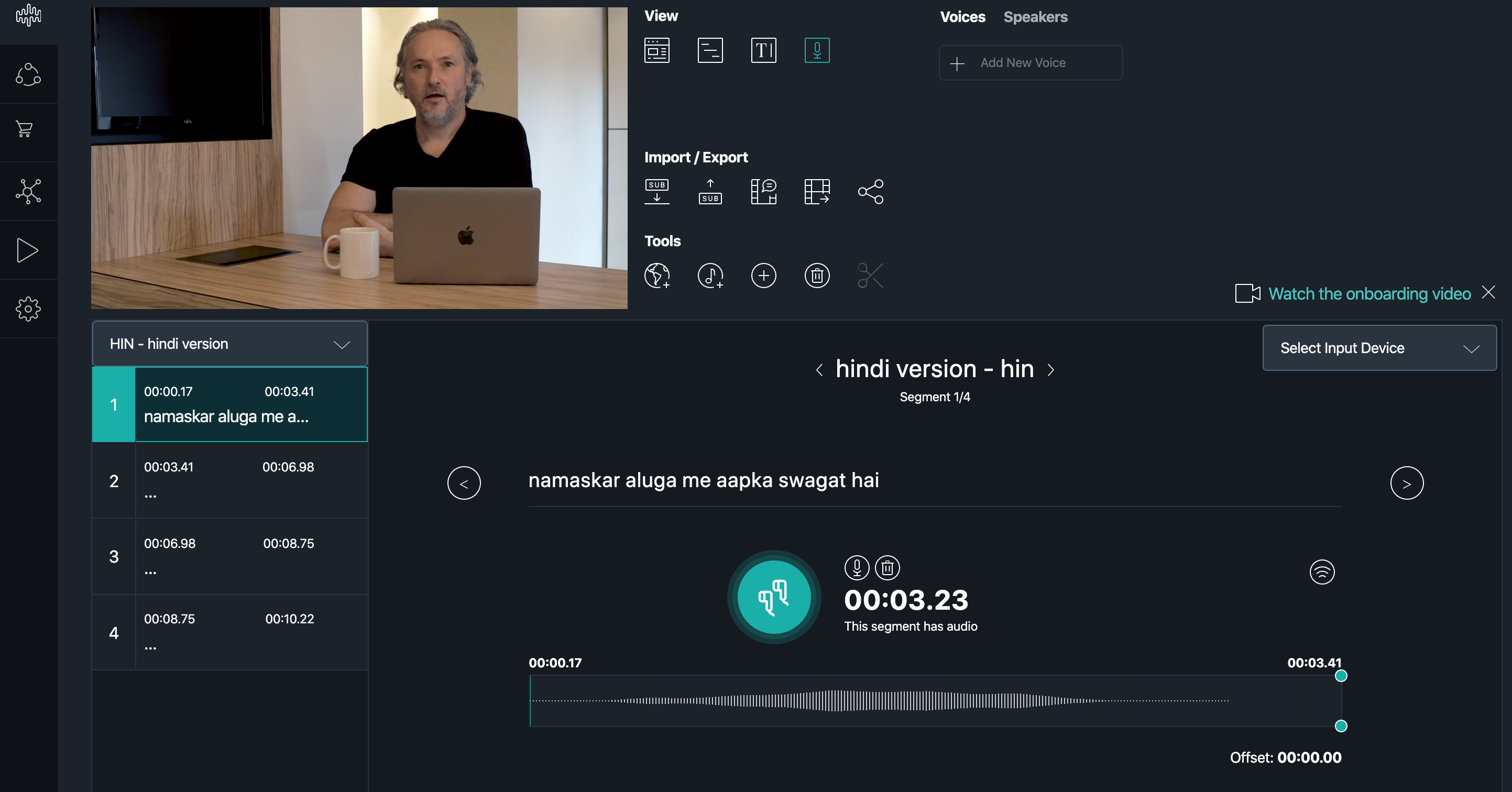The width and height of the screenshot is (1512, 792).
Task: Toggle the wireless signal icon near waveform
Action: 1322,571
